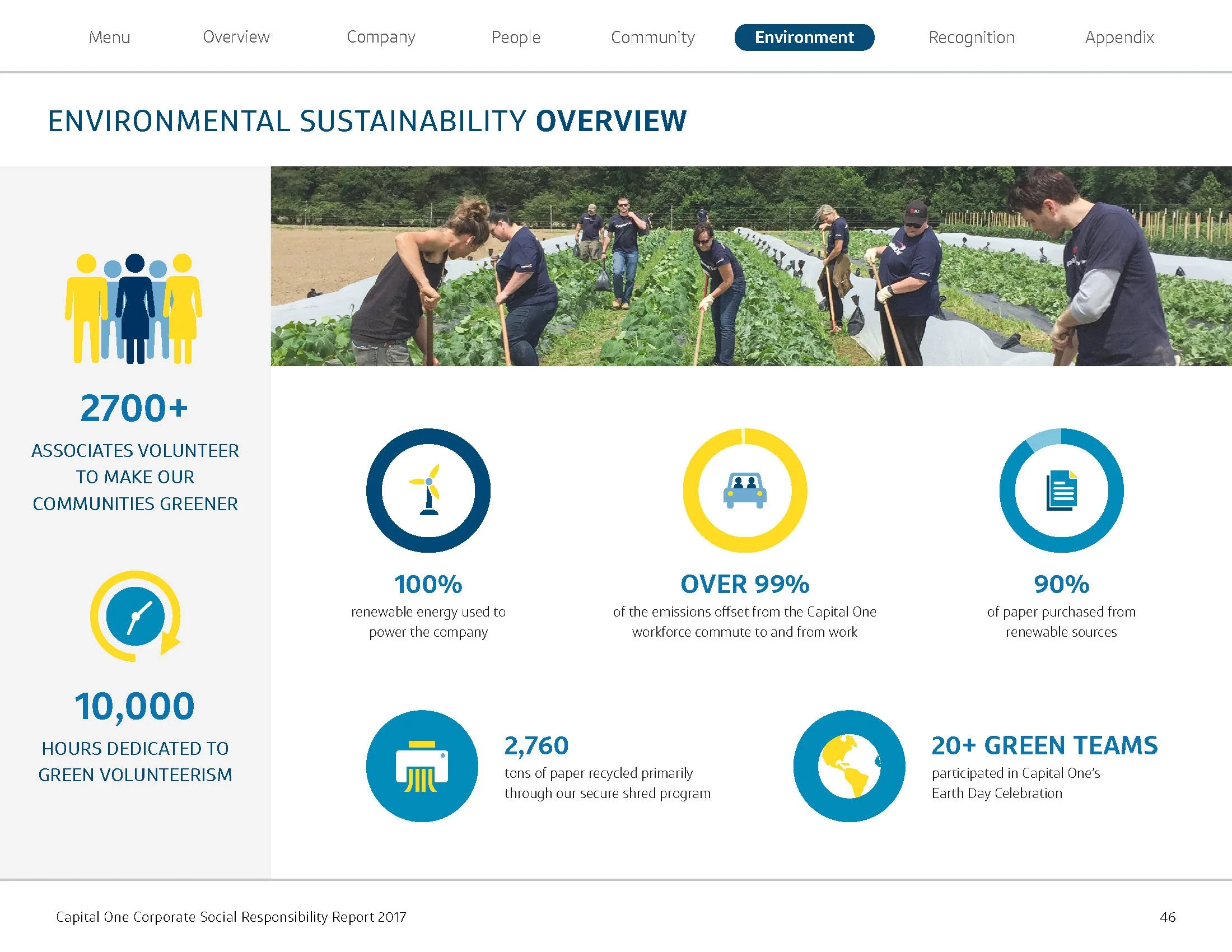
Task: Click the Environmental Sustainability Overview heading
Action: (367, 122)
